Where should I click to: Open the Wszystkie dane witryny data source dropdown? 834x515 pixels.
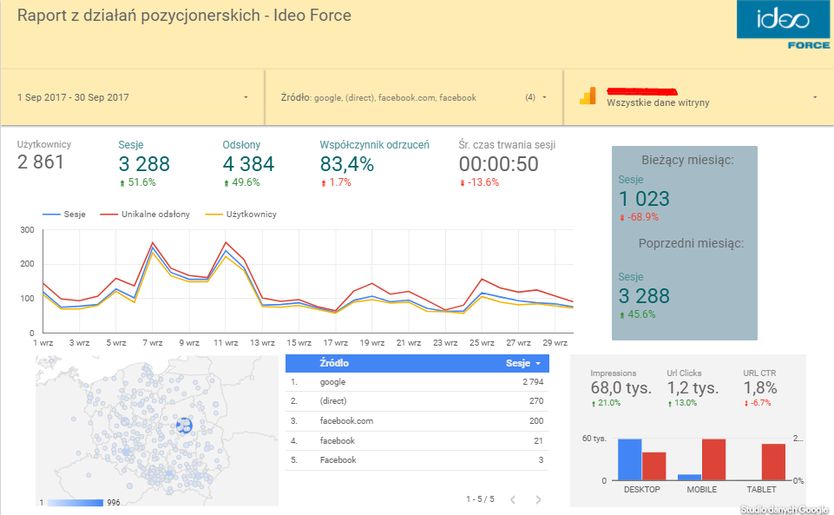[814, 97]
